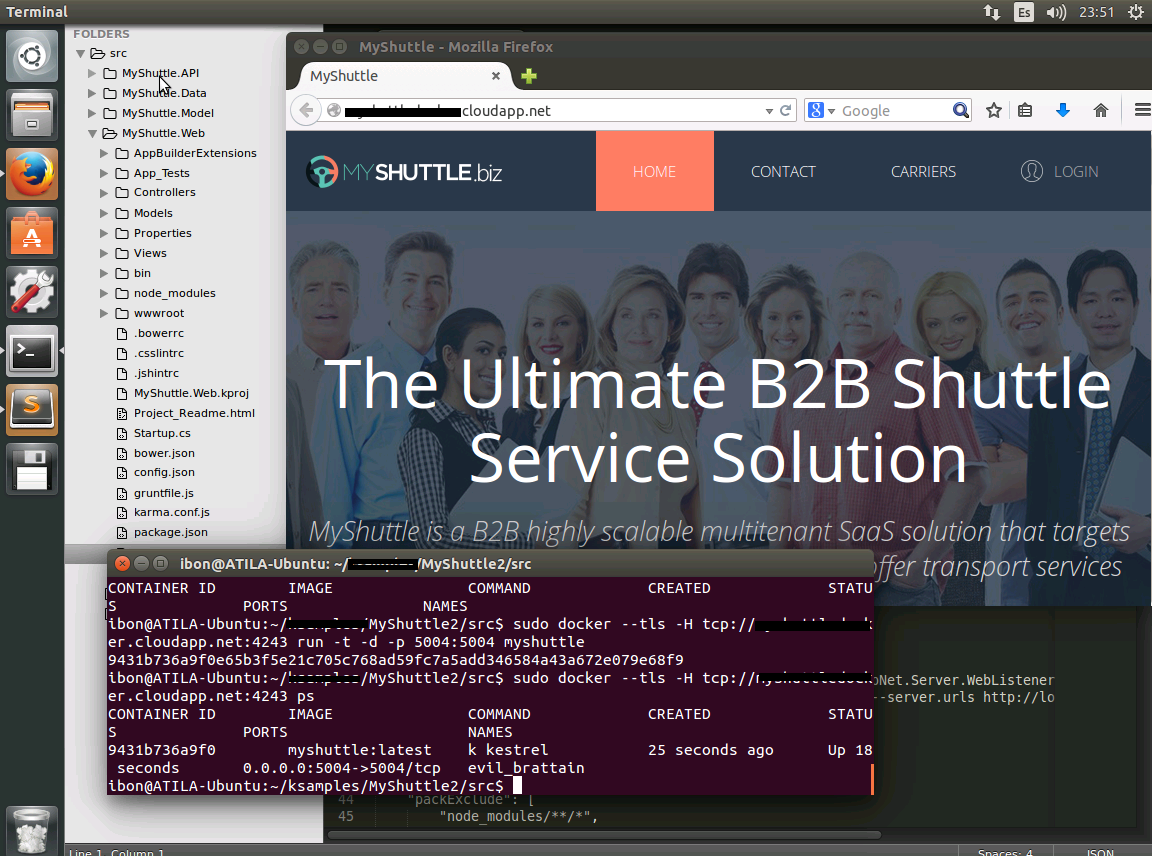The width and height of the screenshot is (1152, 856).
Task: Open the .jshintrc file
Action: point(156,373)
